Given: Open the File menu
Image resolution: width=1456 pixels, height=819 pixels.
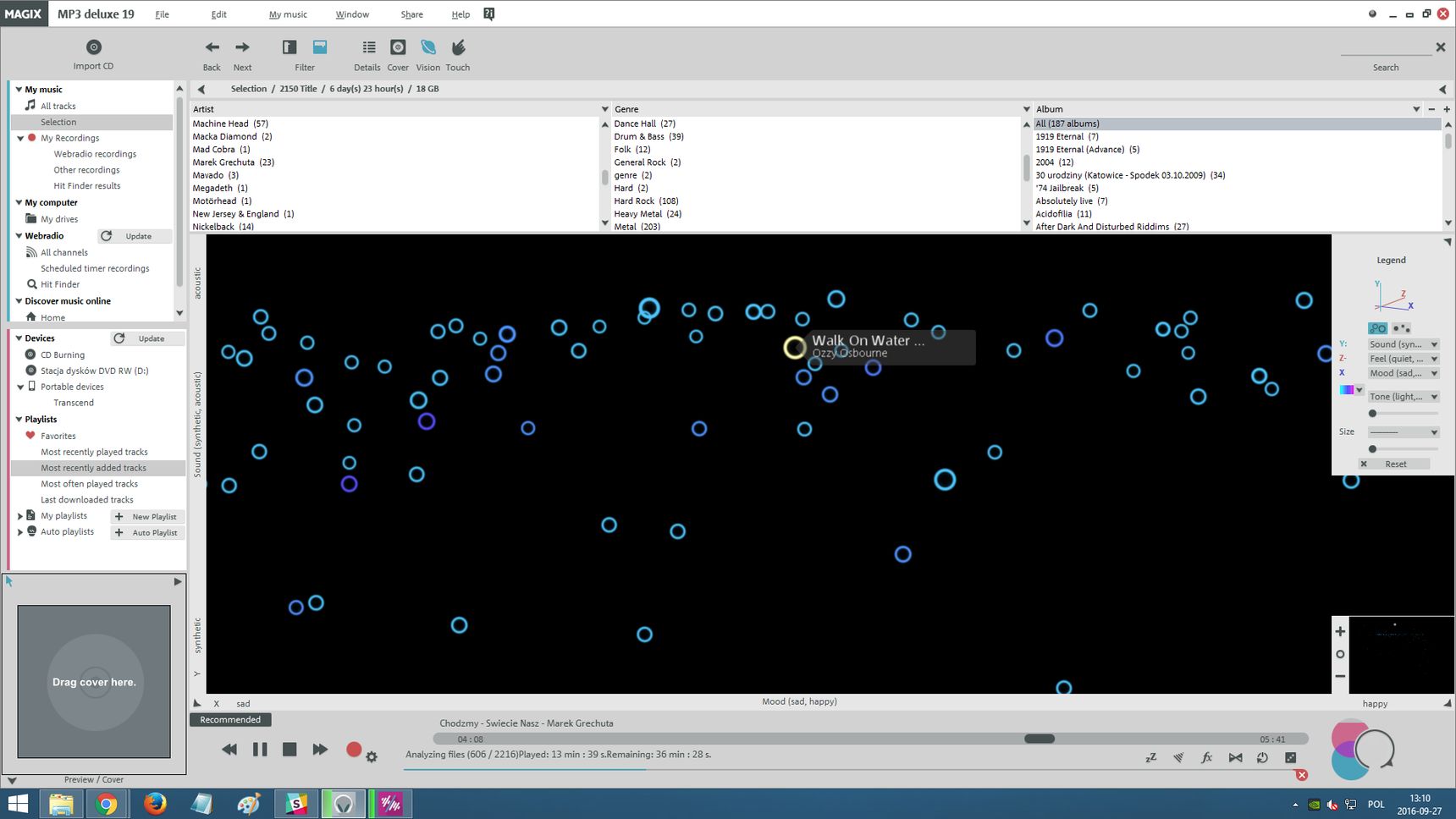Looking at the screenshot, I should click(163, 14).
